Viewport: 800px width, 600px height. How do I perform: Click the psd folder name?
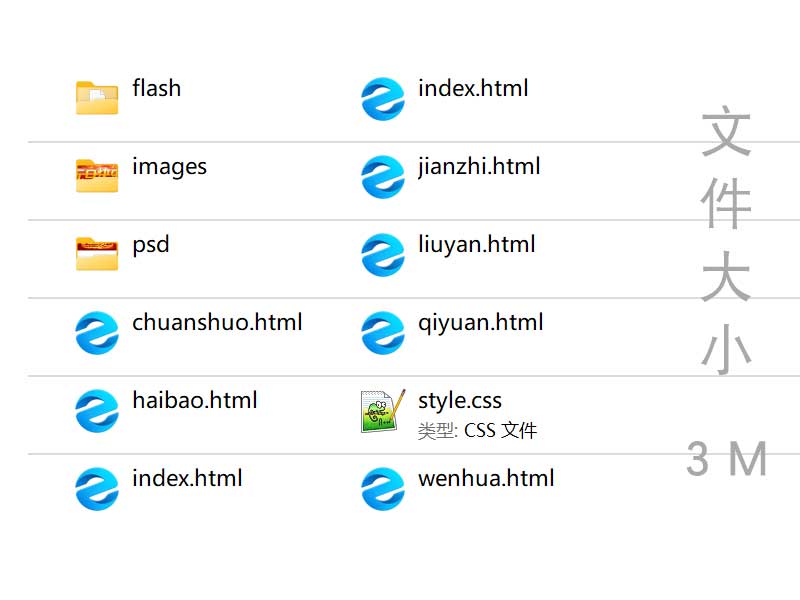pos(151,245)
